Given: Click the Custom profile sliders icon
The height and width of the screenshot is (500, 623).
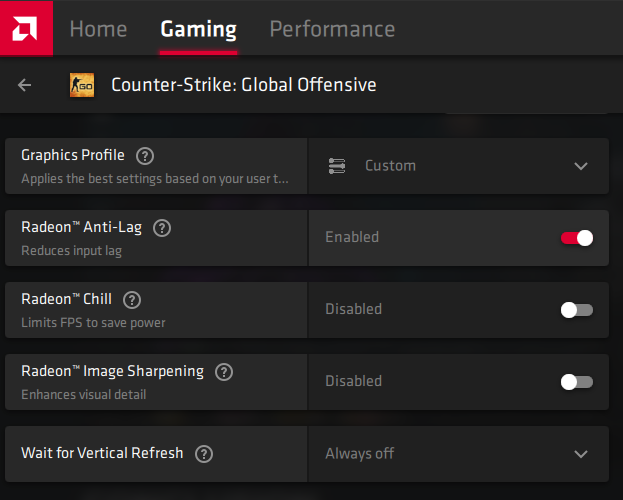Looking at the screenshot, I should click(x=337, y=166).
